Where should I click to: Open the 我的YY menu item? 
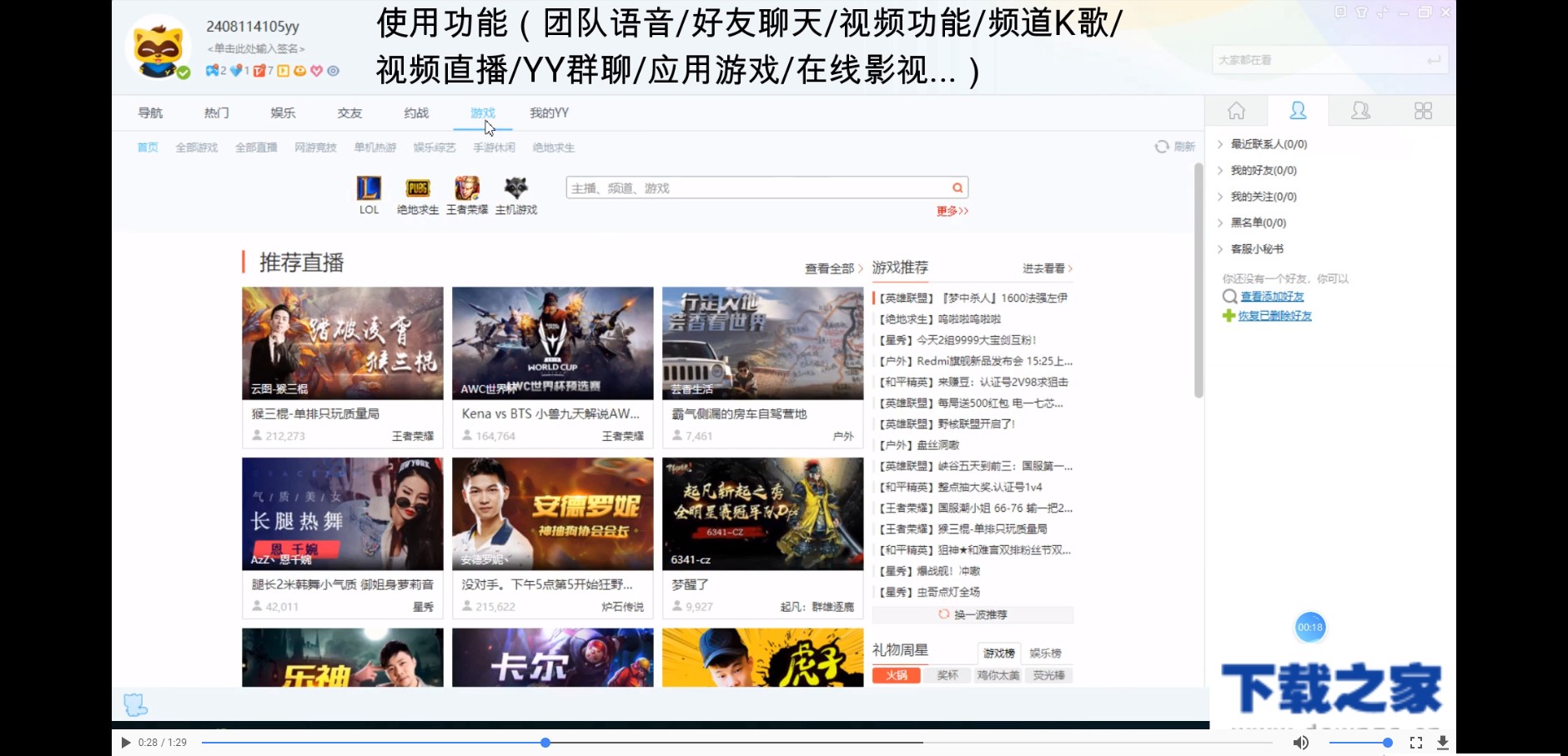click(x=548, y=113)
